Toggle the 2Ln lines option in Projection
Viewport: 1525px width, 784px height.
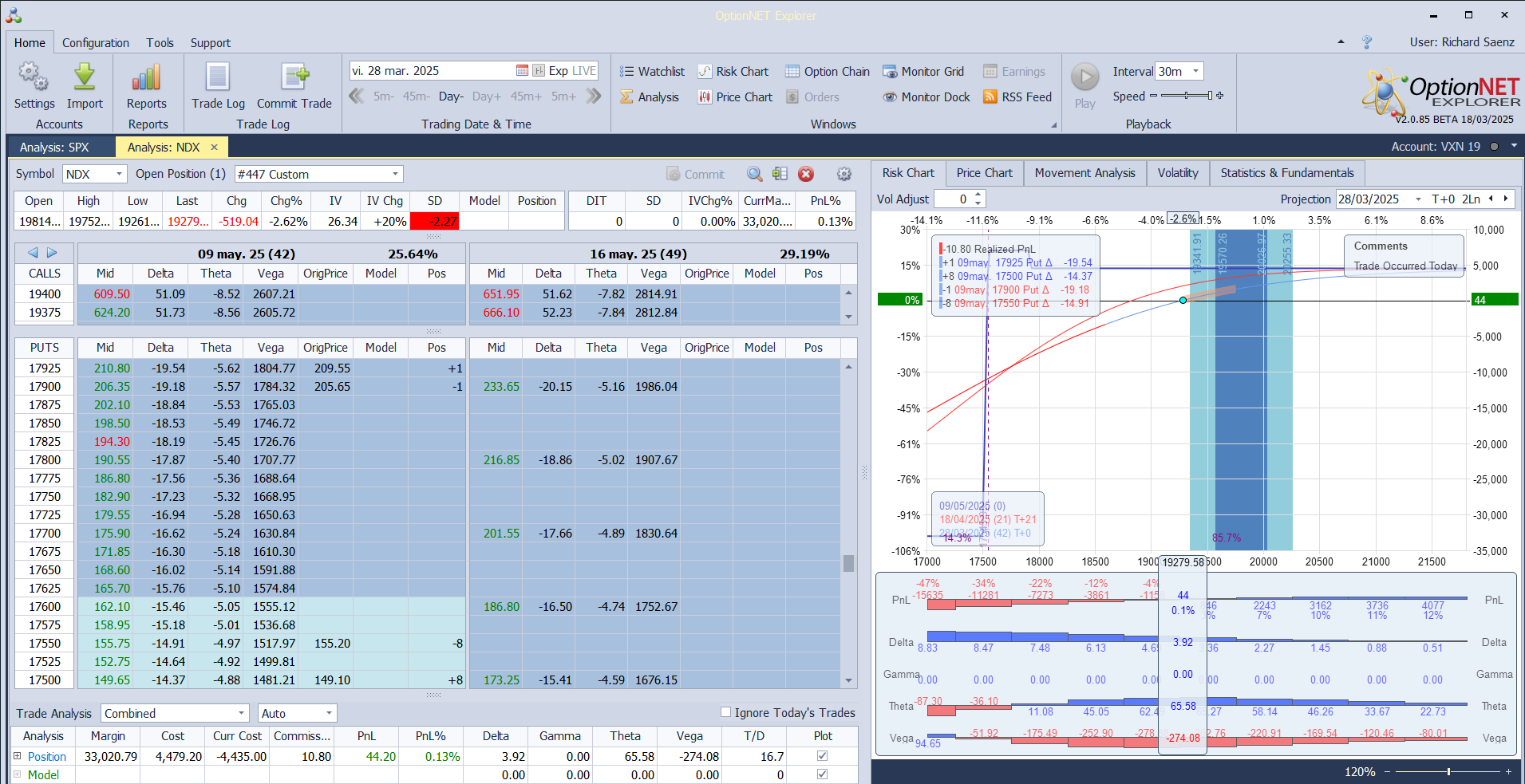[1472, 199]
